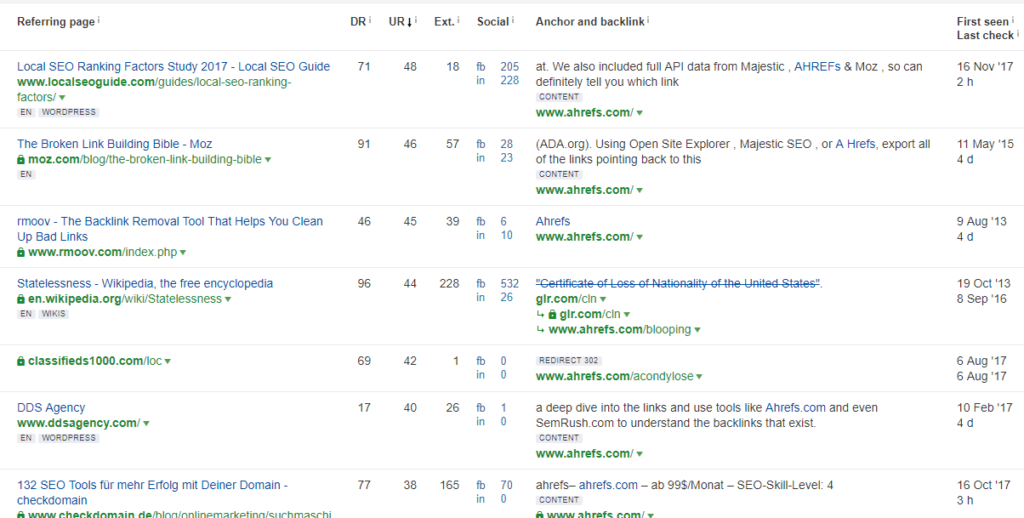Expand dropdown next to rmoov.com/index.php
The image size is (1024, 518).
(x=183, y=253)
